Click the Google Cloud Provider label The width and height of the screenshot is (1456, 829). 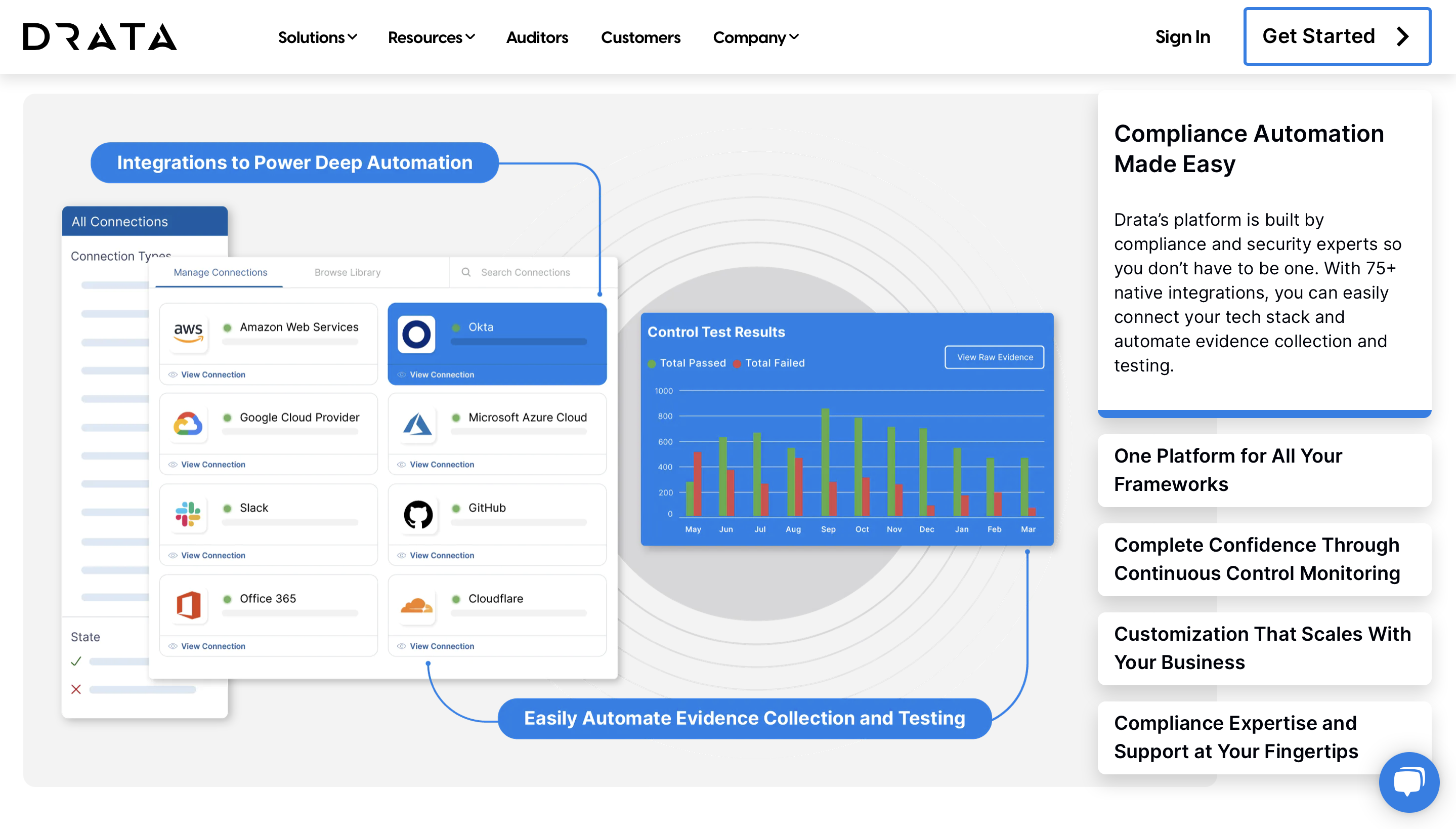click(299, 418)
